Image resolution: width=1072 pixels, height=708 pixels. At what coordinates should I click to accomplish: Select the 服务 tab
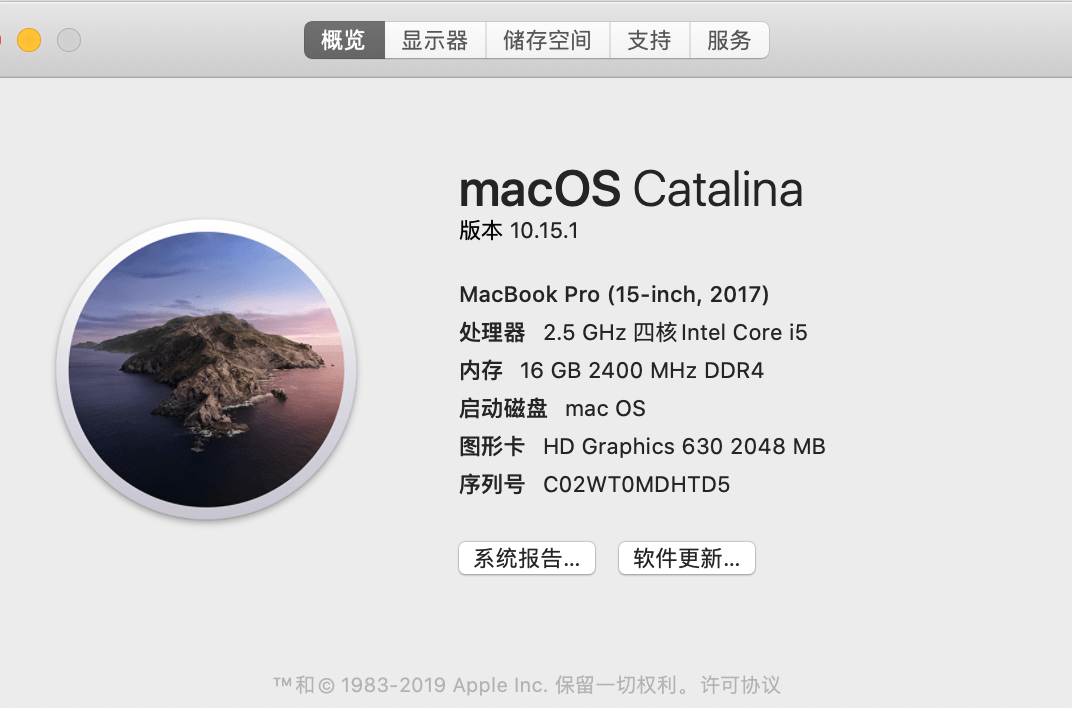[729, 40]
